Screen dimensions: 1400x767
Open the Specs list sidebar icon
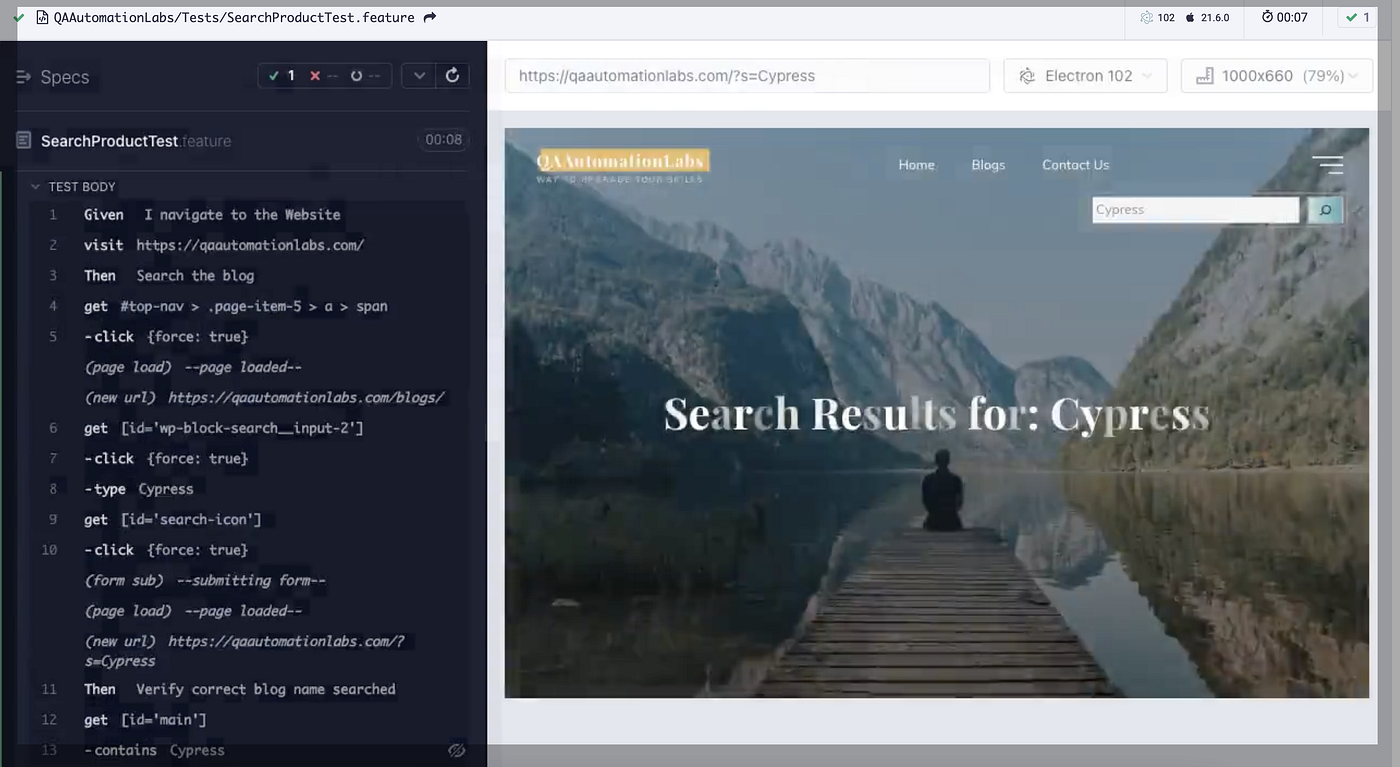24,77
